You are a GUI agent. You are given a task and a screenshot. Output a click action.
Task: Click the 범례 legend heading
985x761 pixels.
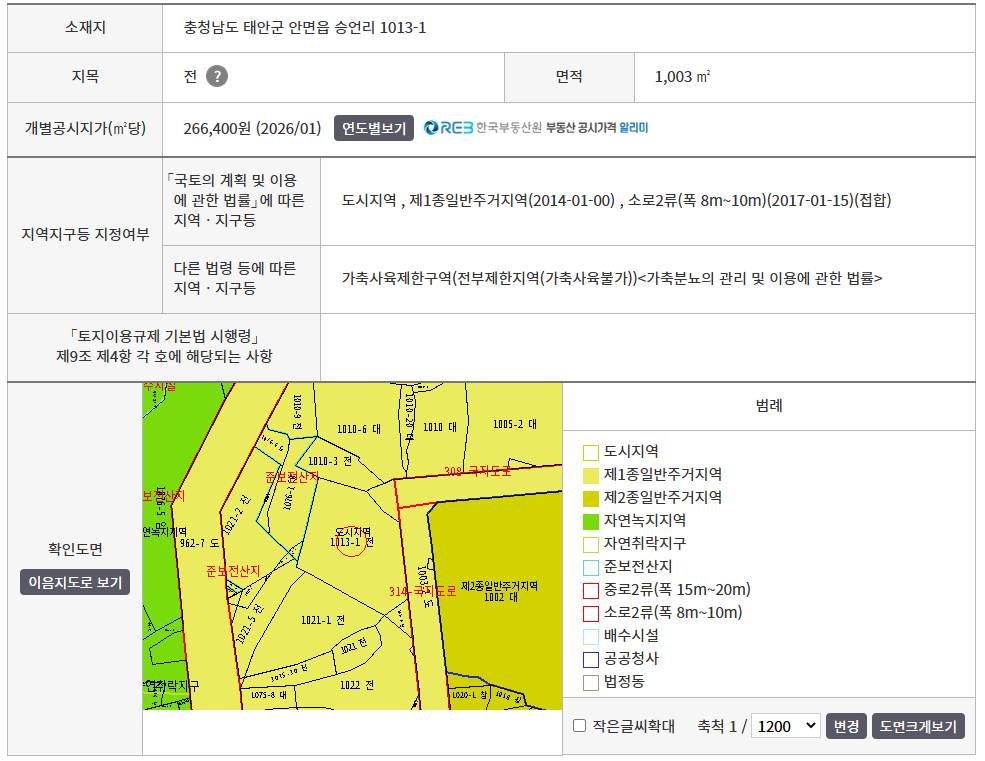(769, 405)
